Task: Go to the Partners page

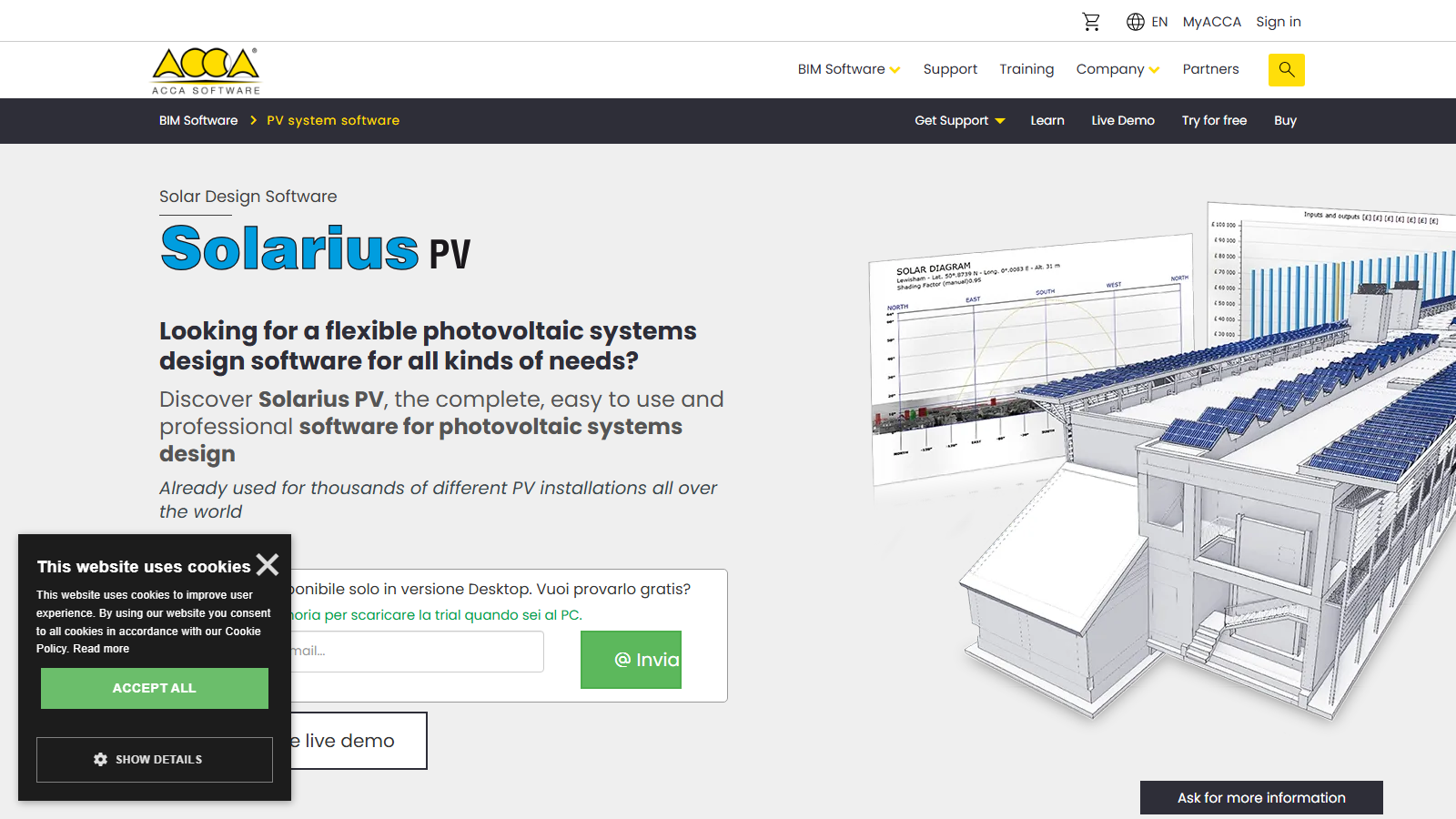Action: pyautogui.click(x=1210, y=69)
